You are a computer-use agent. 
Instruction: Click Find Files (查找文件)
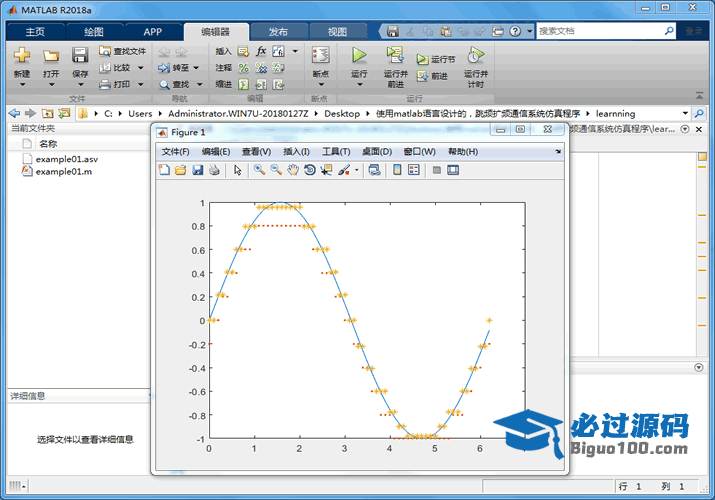pos(123,51)
